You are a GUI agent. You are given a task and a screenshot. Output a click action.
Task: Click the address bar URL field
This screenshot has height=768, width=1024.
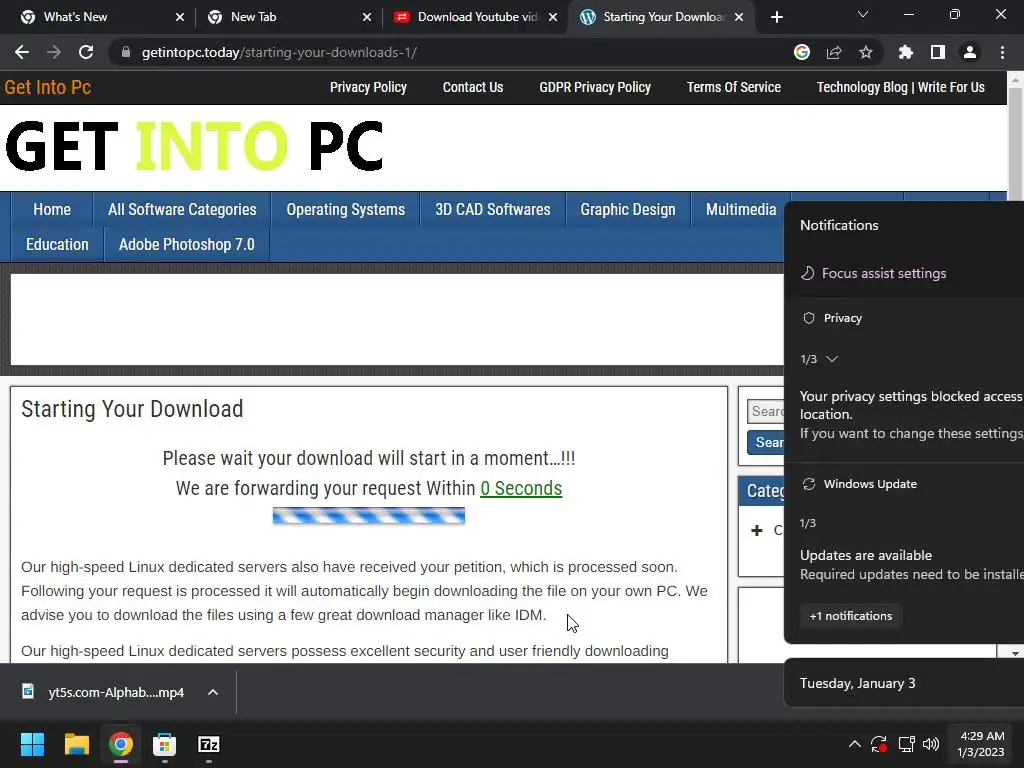[451, 52]
